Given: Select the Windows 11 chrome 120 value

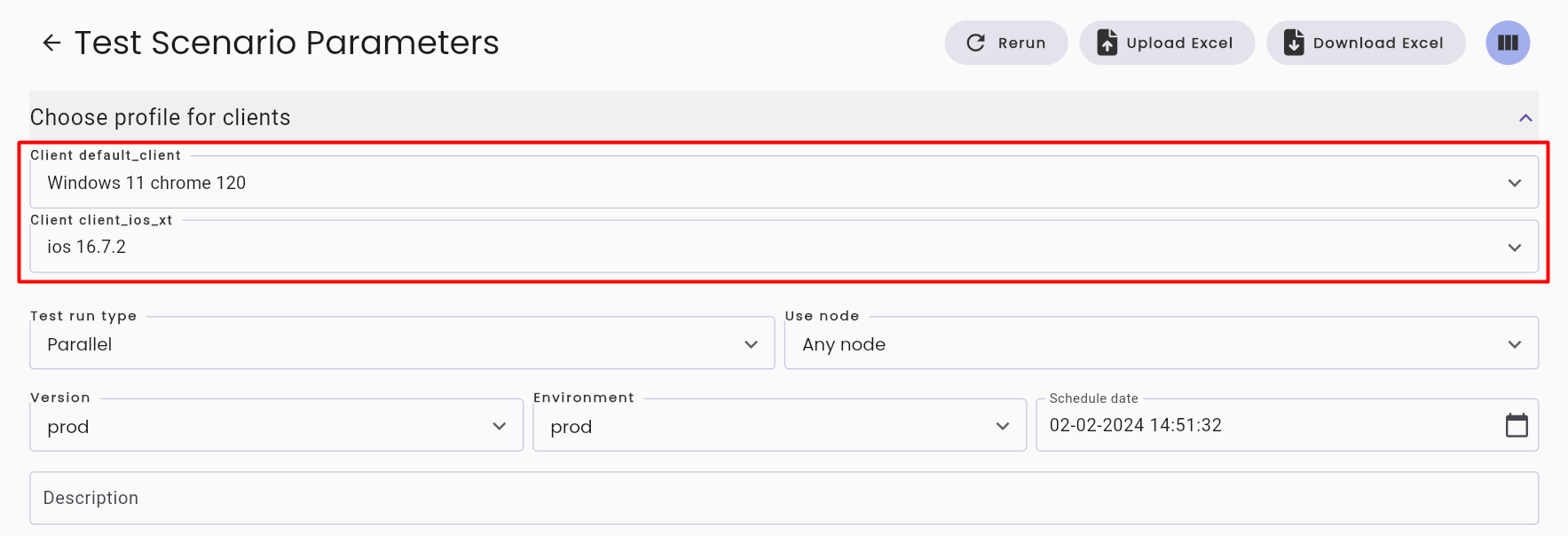Looking at the screenshot, I should pos(146,183).
